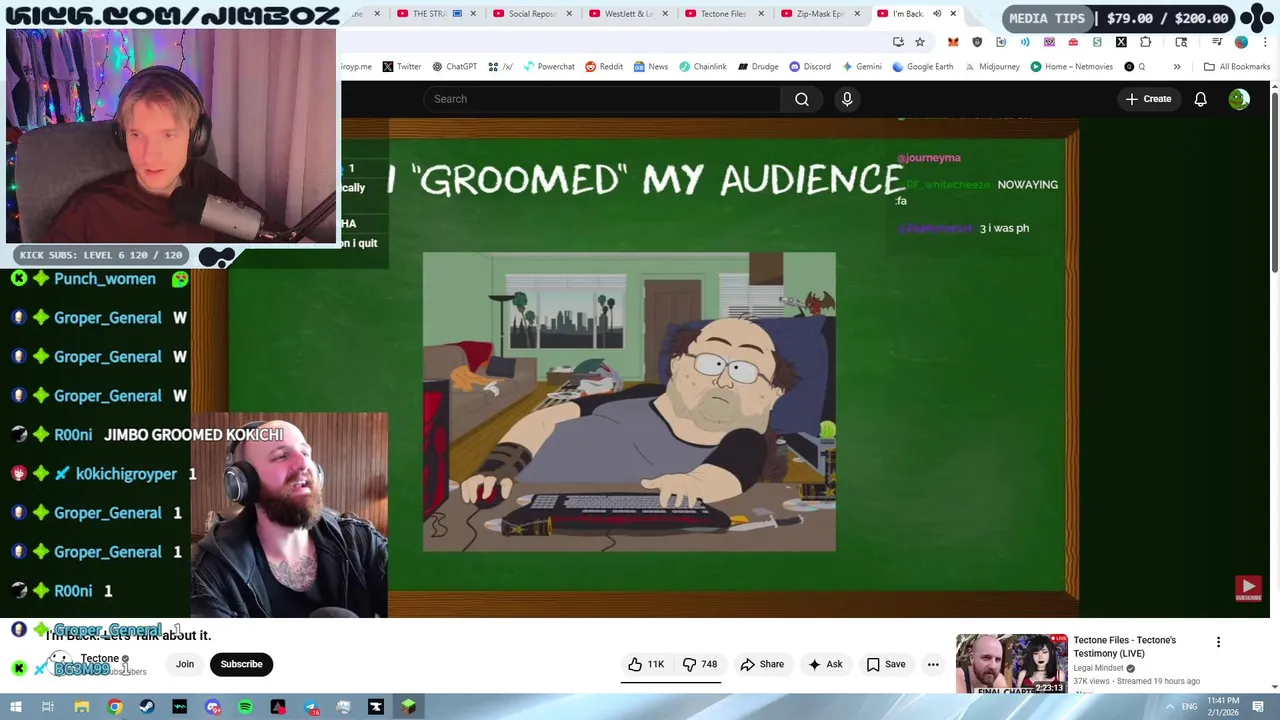Image resolution: width=1280 pixels, height=720 pixels.
Task: Click the ENG language indicator
Action: [1189, 707]
